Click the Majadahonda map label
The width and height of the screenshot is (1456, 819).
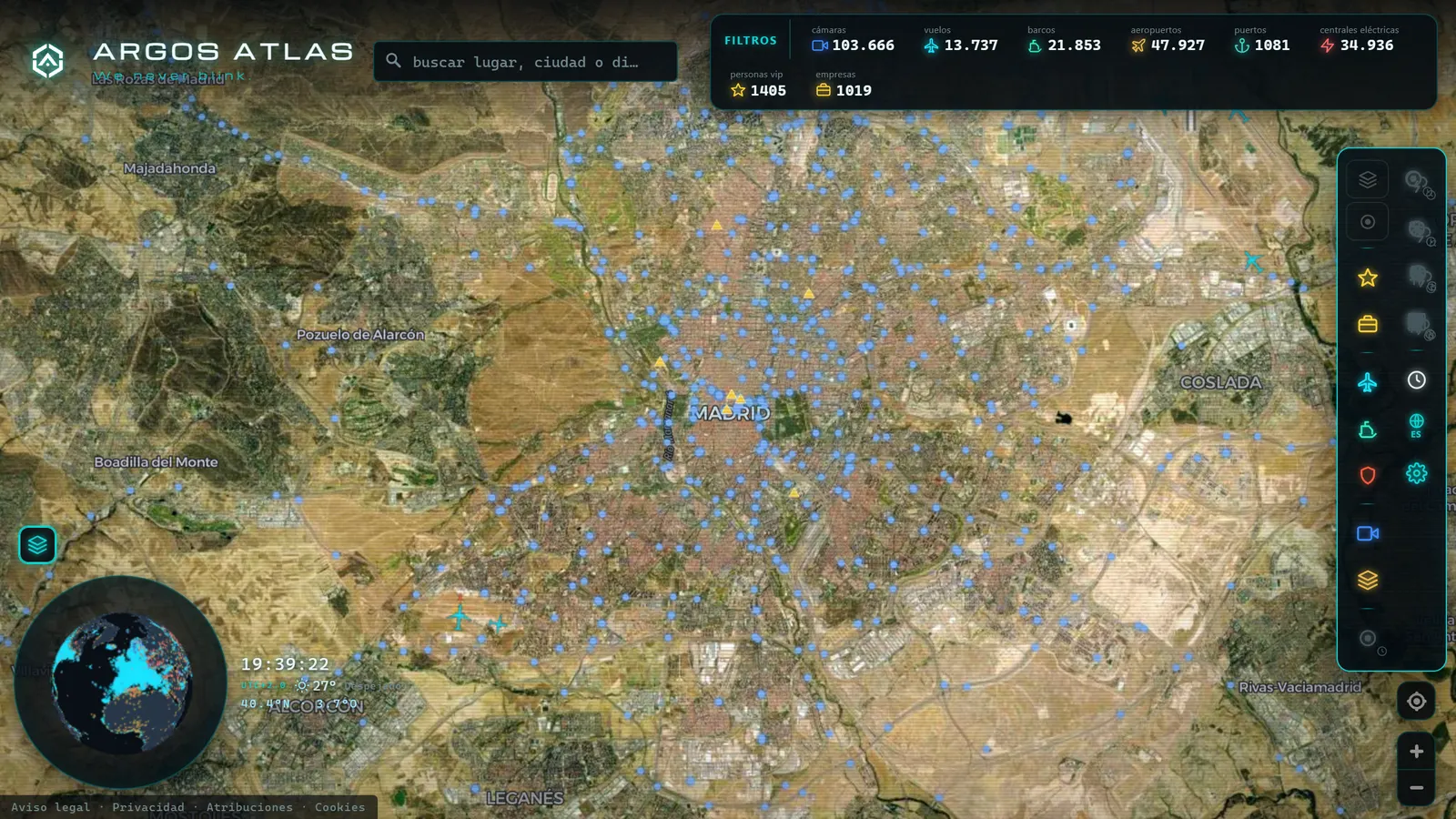click(169, 168)
